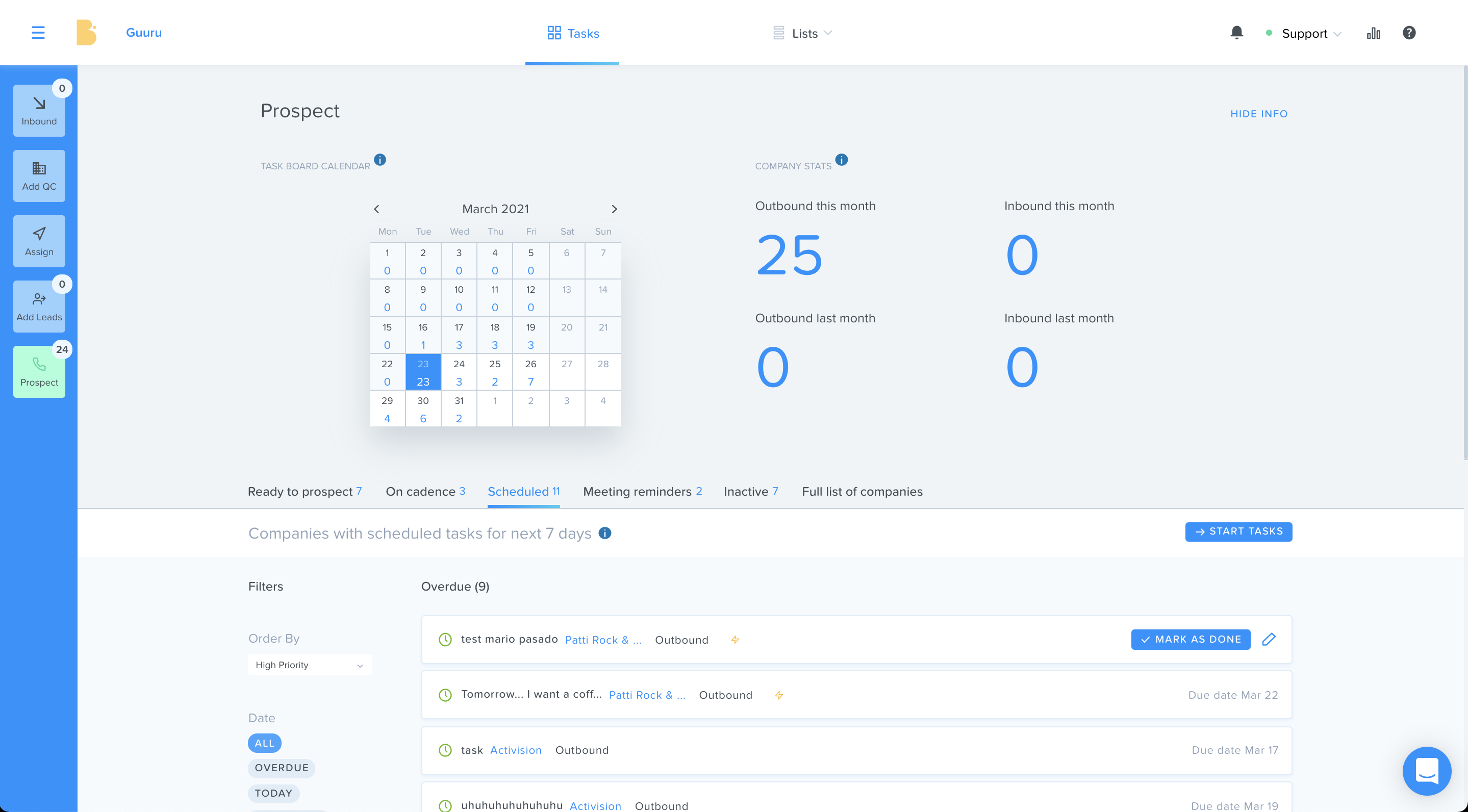The width and height of the screenshot is (1468, 812).
Task: Select the OVERDUE date filter
Action: (x=282, y=768)
